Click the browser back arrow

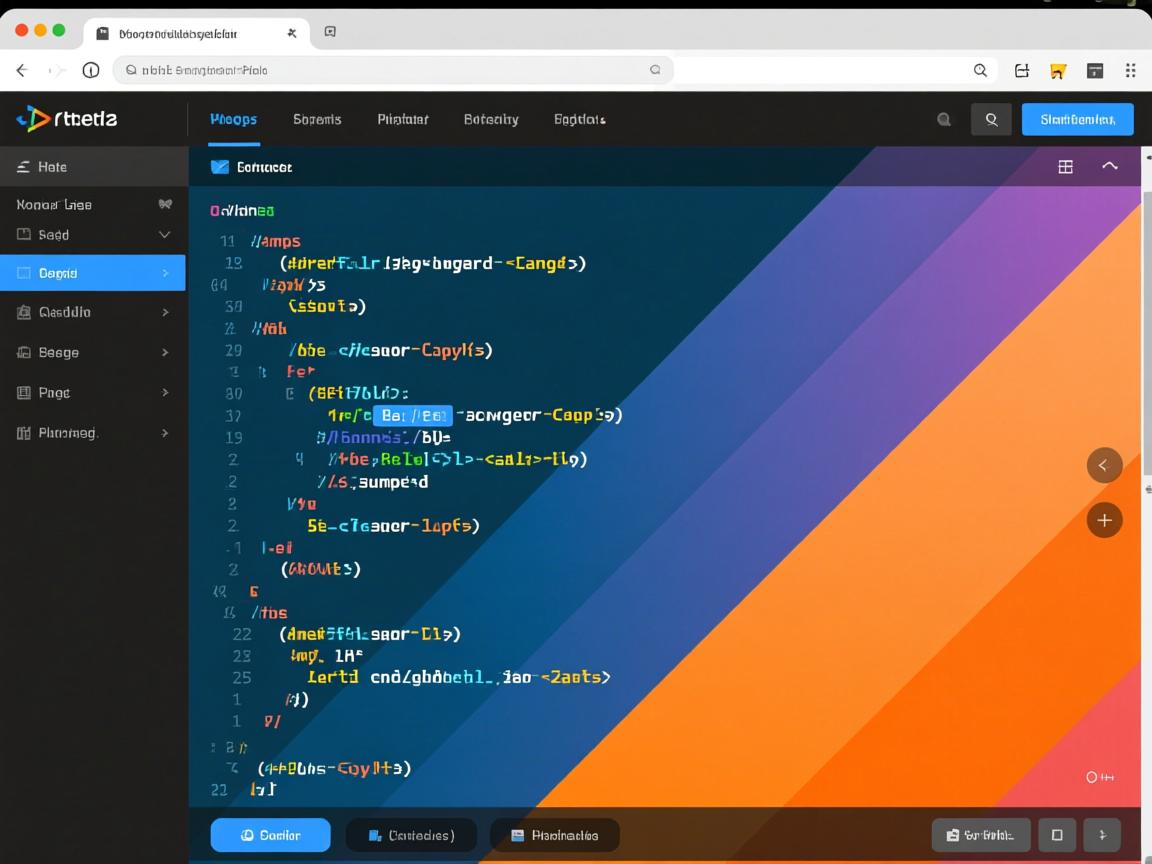[x=22, y=70]
